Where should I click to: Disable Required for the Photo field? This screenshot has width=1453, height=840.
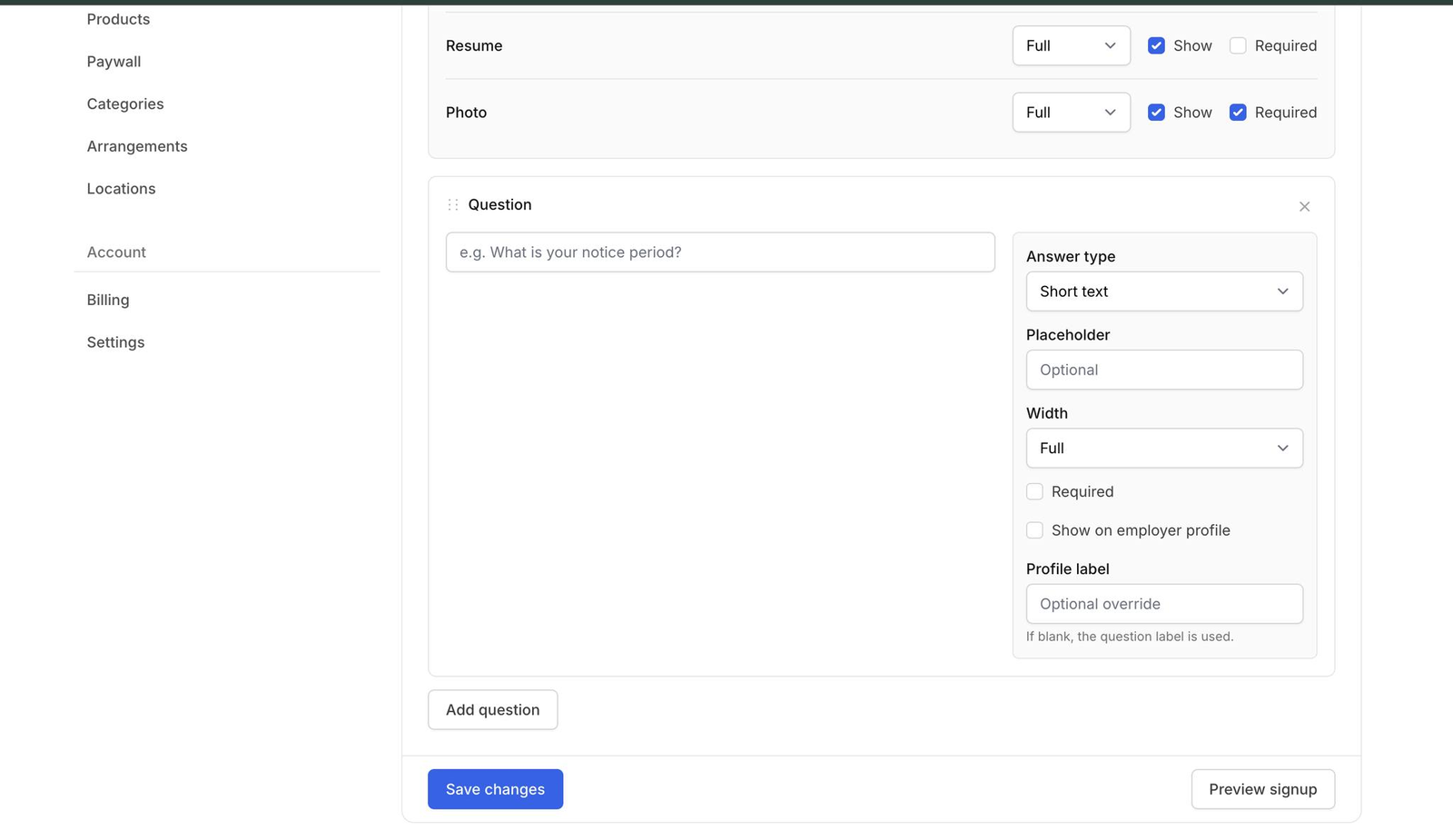coord(1237,112)
